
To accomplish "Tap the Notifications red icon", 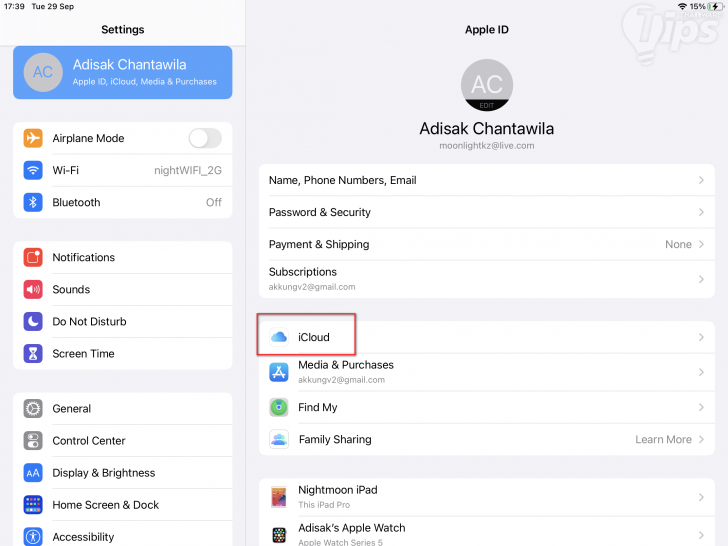I will pyautogui.click(x=33, y=257).
